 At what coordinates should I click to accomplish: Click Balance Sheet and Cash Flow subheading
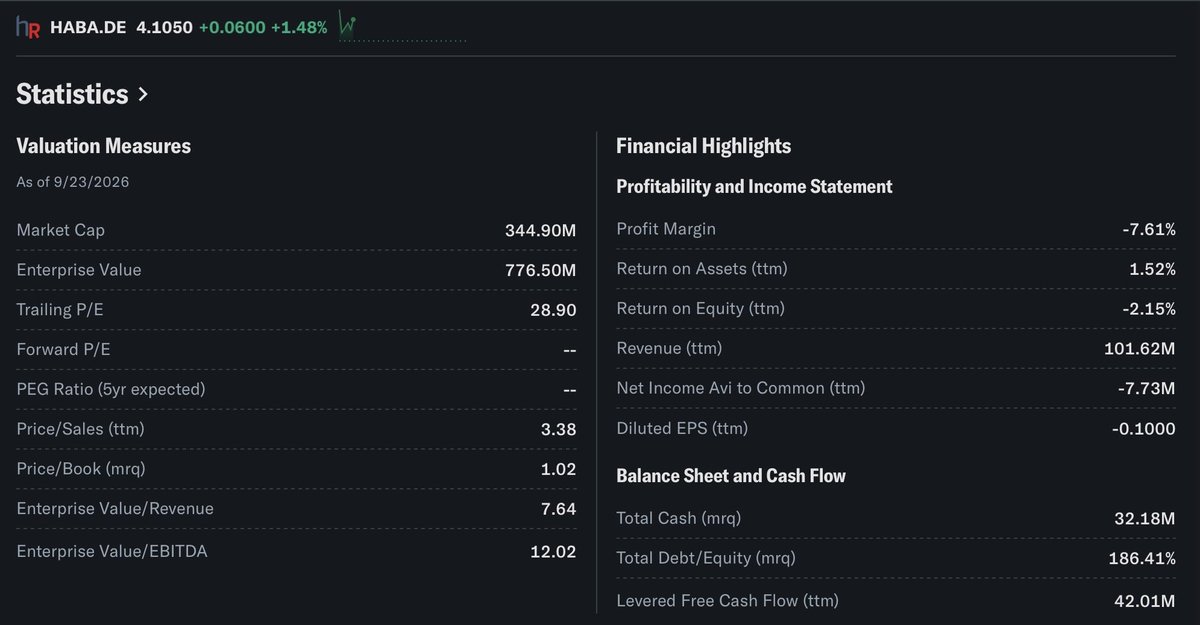(731, 476)
